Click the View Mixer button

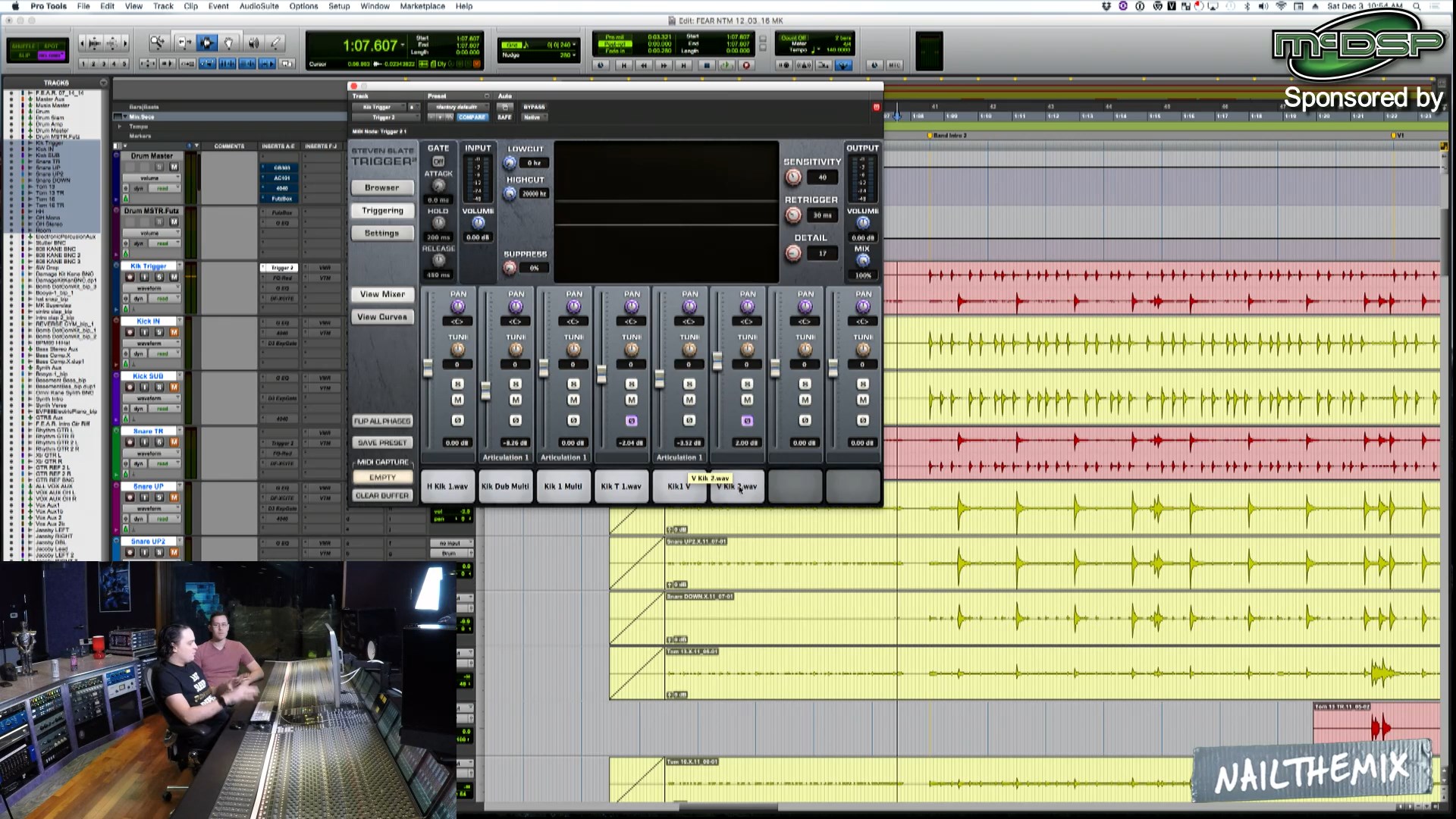coord(382,294)
